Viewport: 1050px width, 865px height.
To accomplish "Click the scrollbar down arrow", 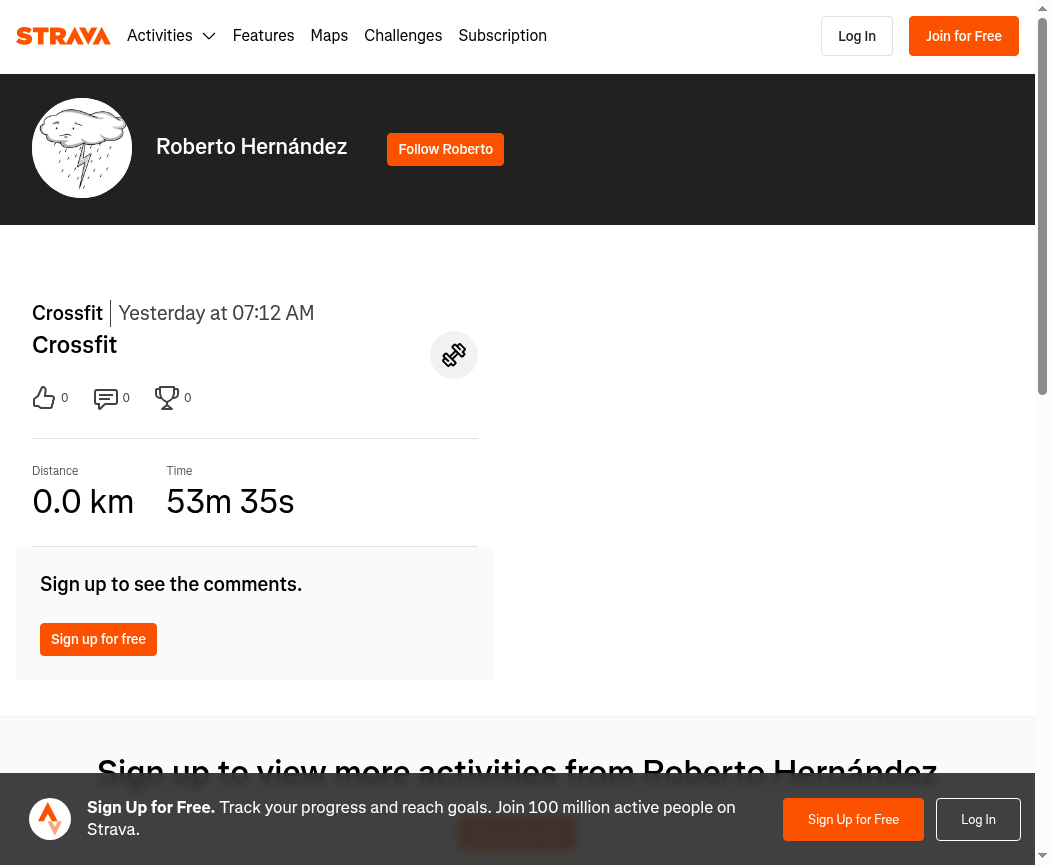I will coord(1043,856).
